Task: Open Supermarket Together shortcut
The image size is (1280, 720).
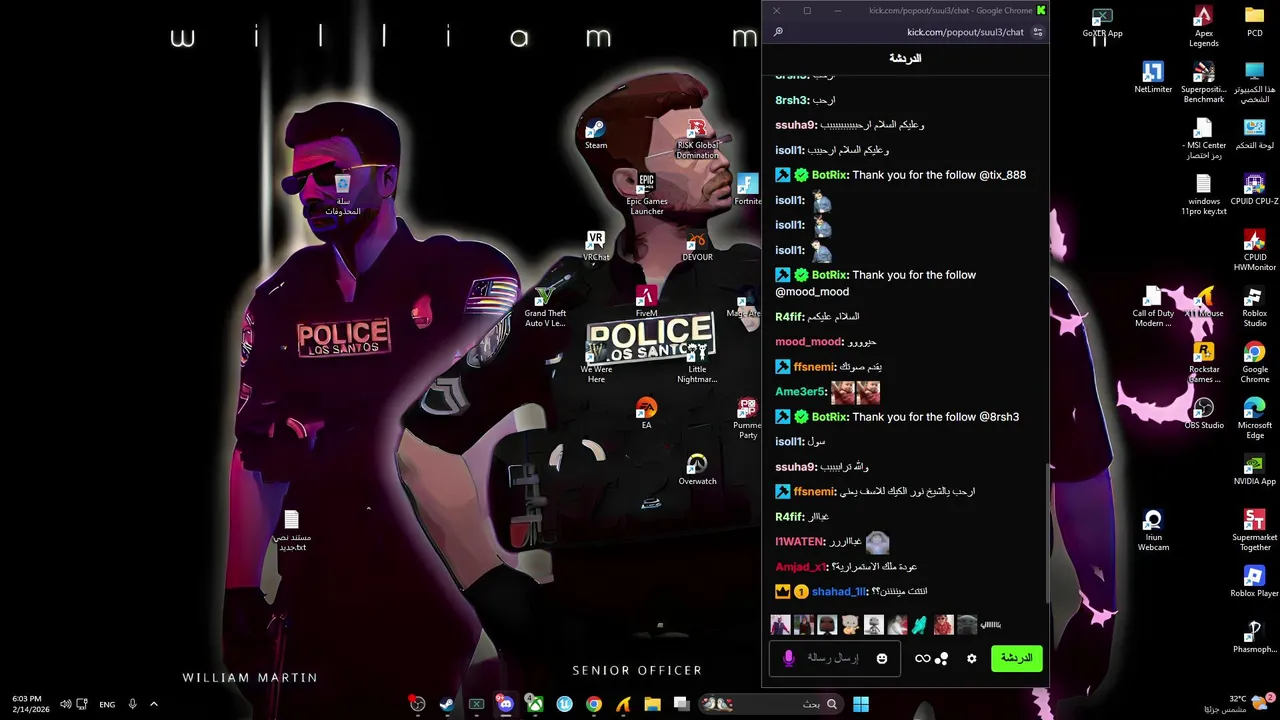Action: pos(1254,530)
